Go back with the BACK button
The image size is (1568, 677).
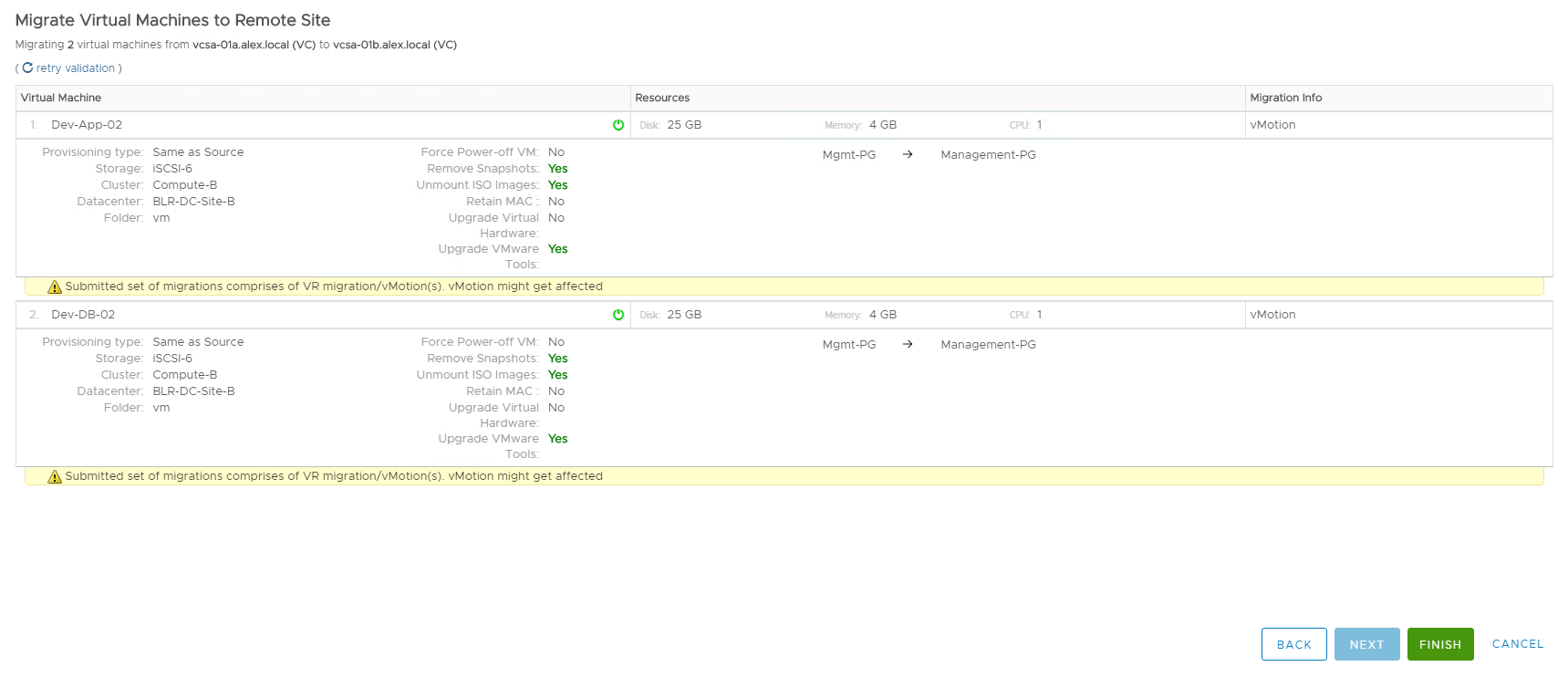tap(1293, 644)
